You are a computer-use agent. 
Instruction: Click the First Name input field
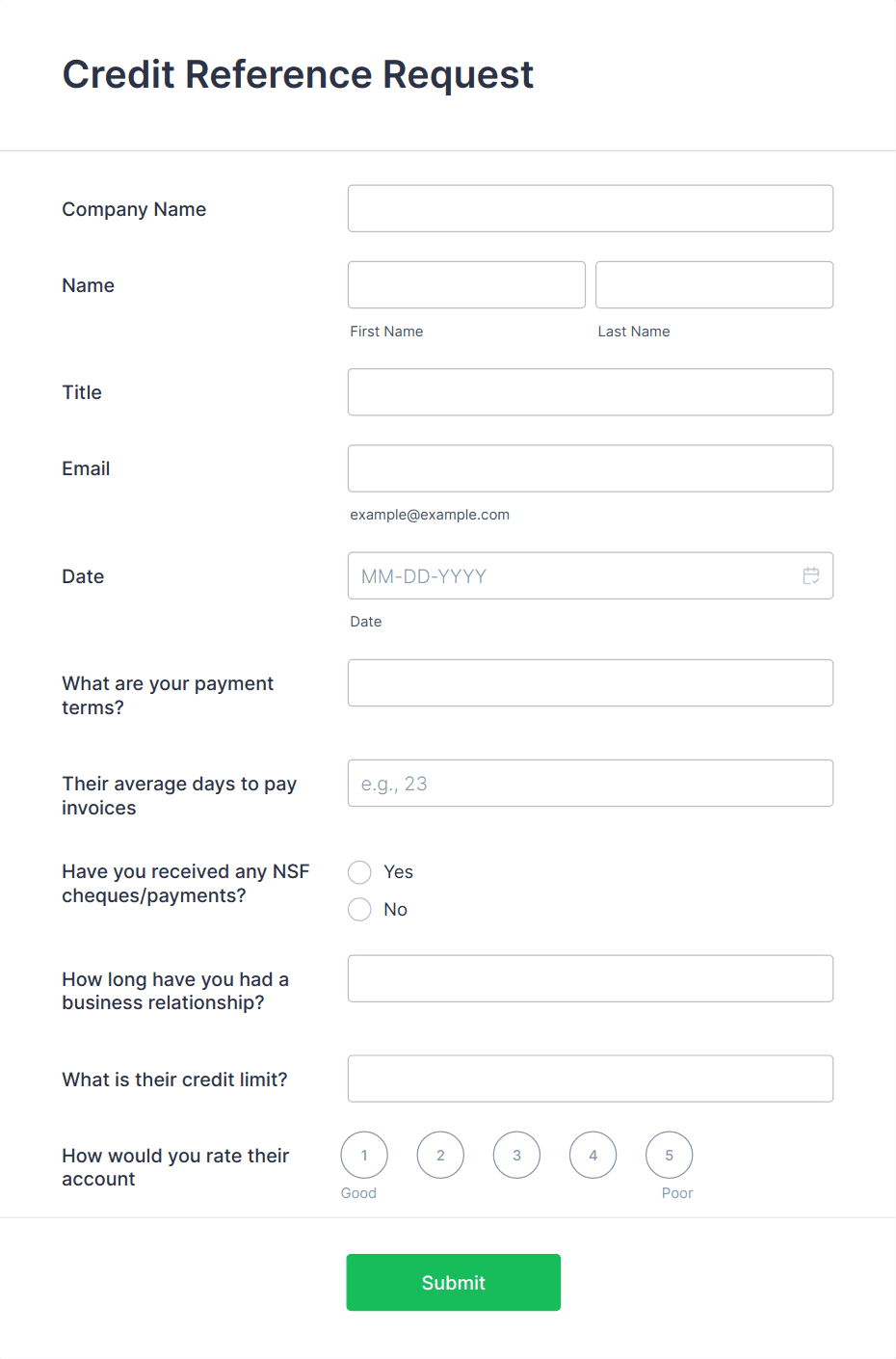pos(466,284)
